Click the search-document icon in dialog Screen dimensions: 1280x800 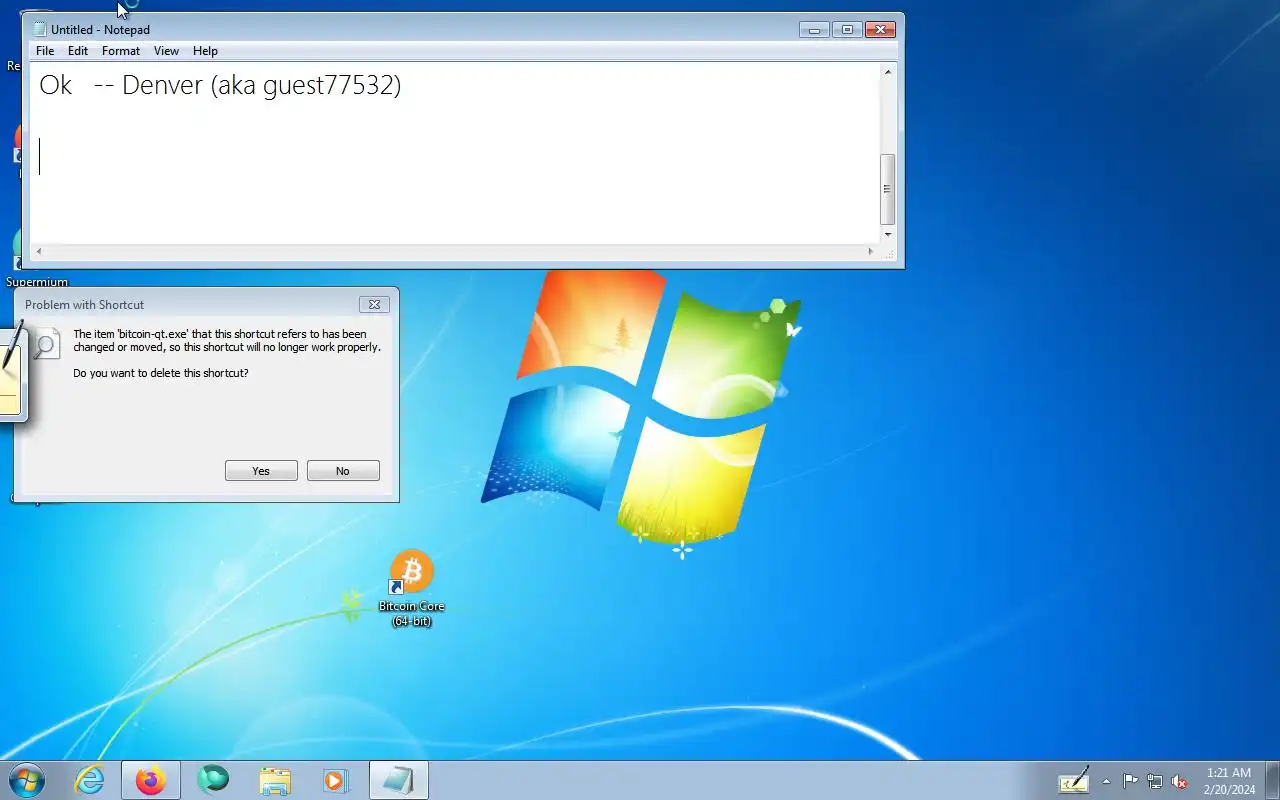tap(46, 344)
